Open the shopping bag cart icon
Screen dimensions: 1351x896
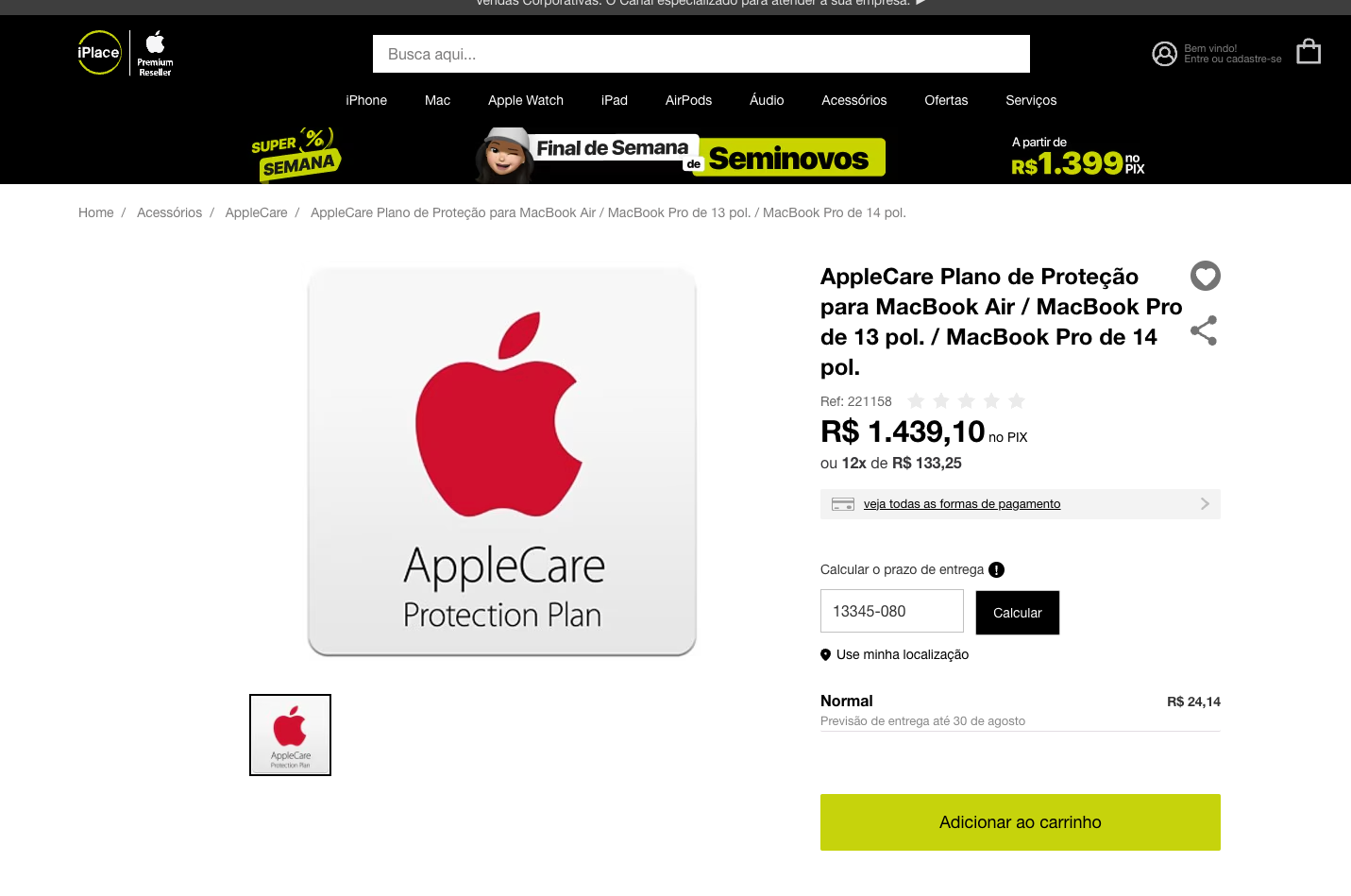[x=1309, y=51]
